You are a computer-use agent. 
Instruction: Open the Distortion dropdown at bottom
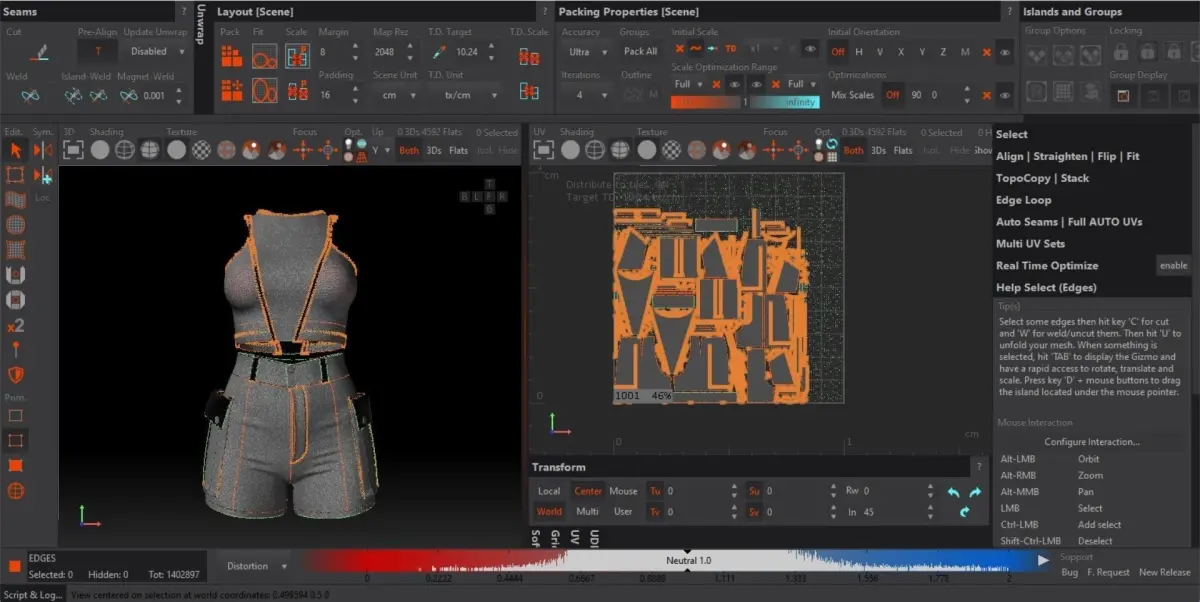click(x=255, y=565)
